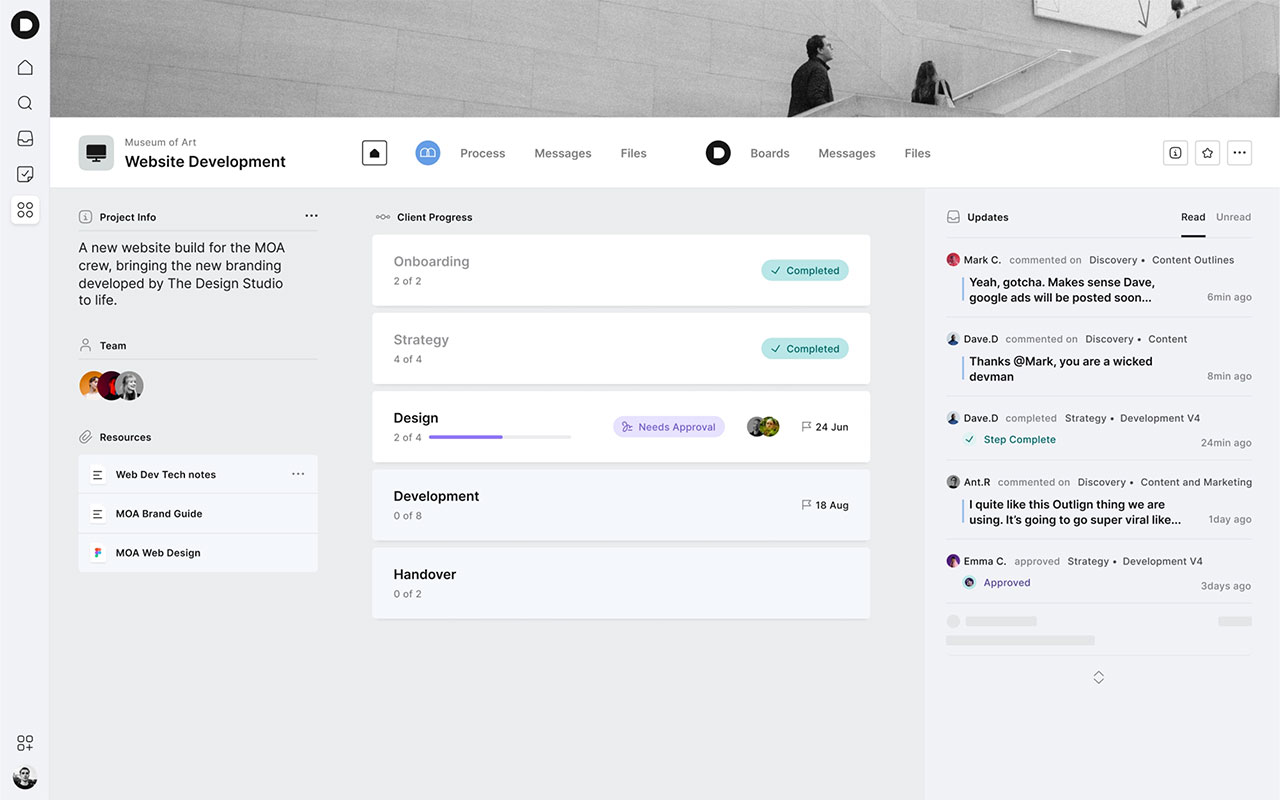Screen dimensions: 1280x800
Task: Open MOA Web Design Figma resource
Action: 198,553
